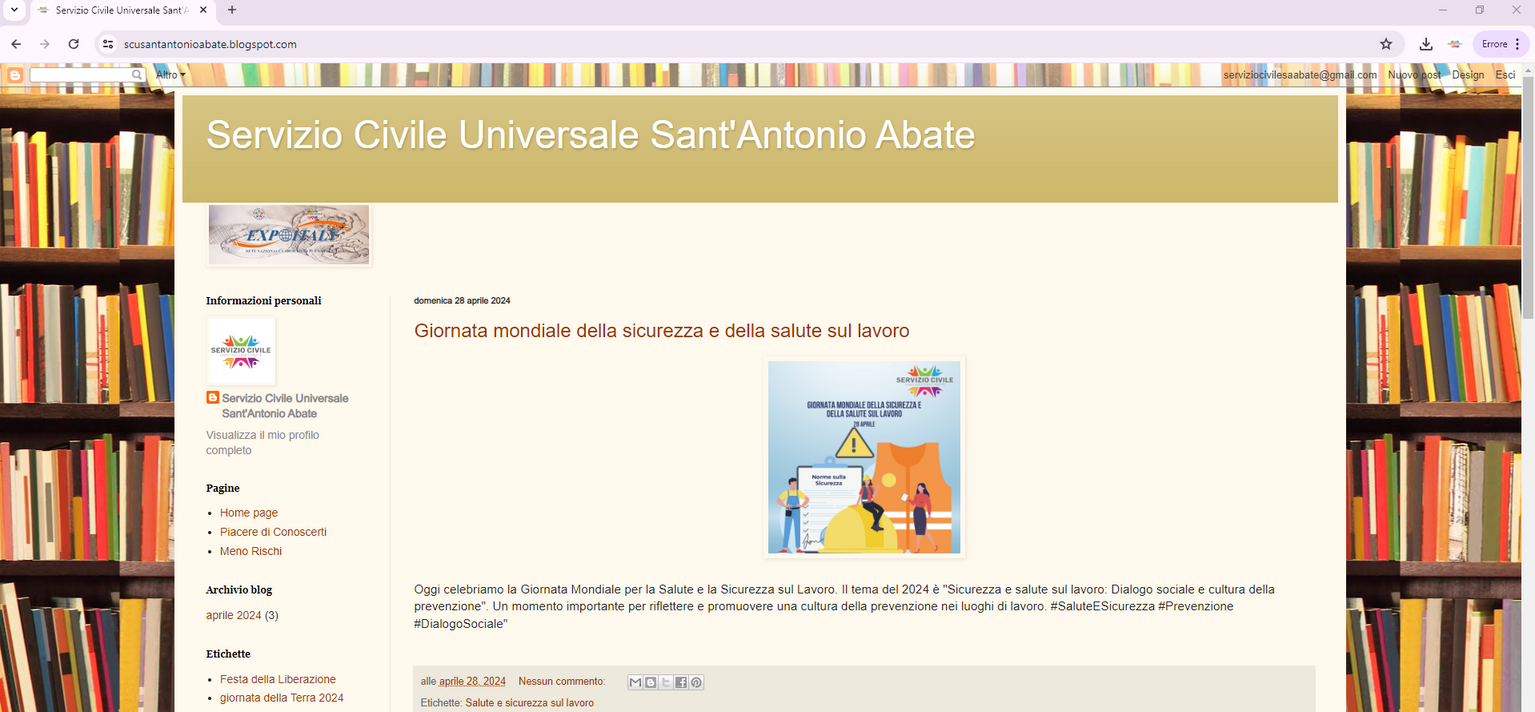Reload the page
Image resolution: width=1535 pixels, height=712 pixels.
tap(73, 44)
